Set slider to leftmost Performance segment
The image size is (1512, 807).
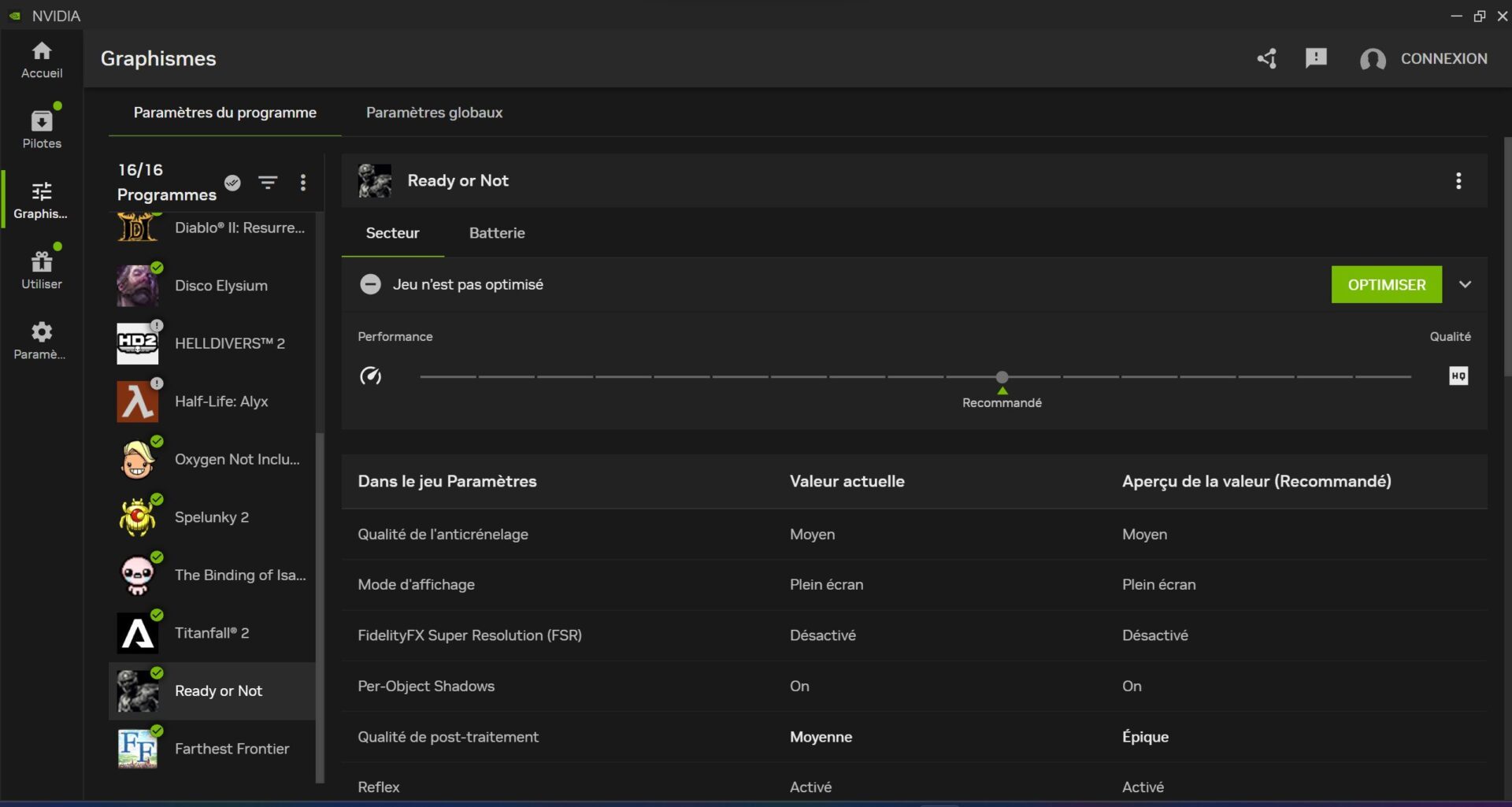448,377
